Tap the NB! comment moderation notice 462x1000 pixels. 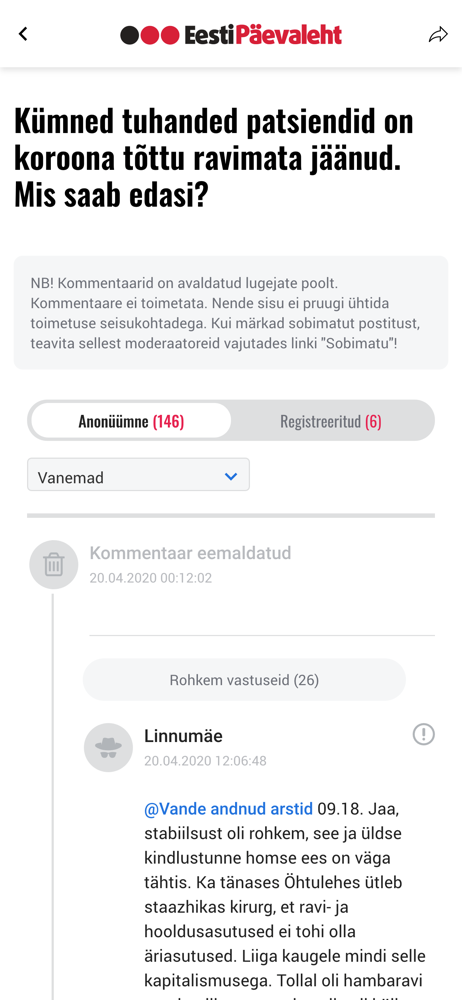231,312
